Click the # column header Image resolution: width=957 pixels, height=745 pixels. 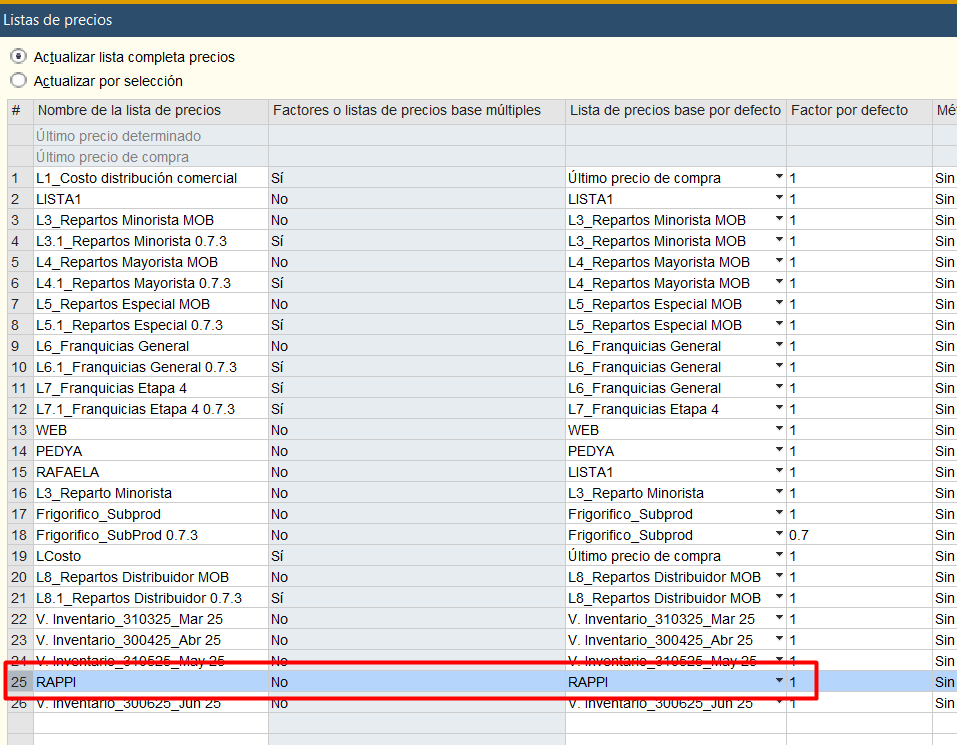(x=20, y=110)
